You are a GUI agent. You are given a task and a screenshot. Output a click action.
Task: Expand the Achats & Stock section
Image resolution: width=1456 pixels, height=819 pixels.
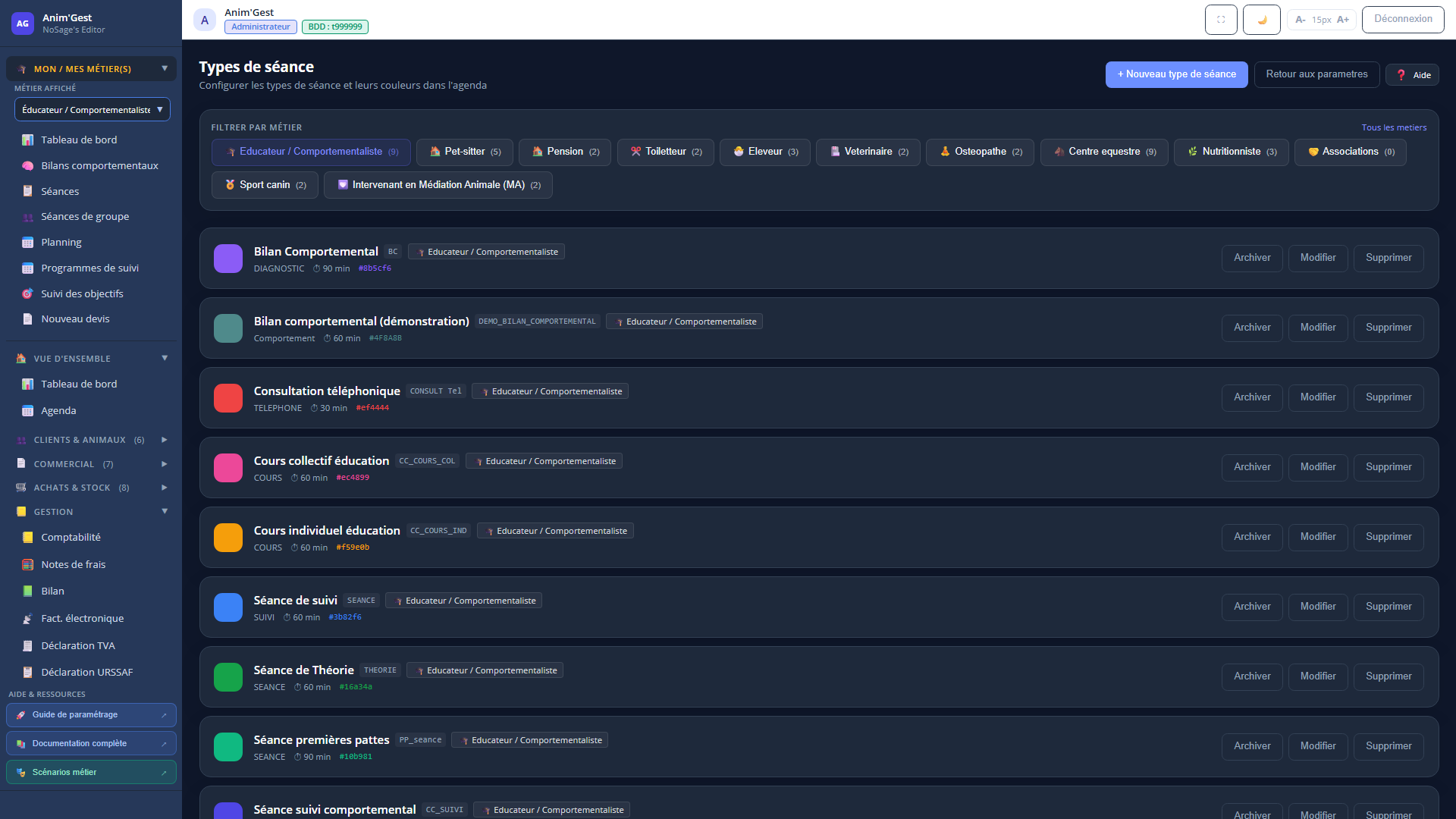click(91, 488)
